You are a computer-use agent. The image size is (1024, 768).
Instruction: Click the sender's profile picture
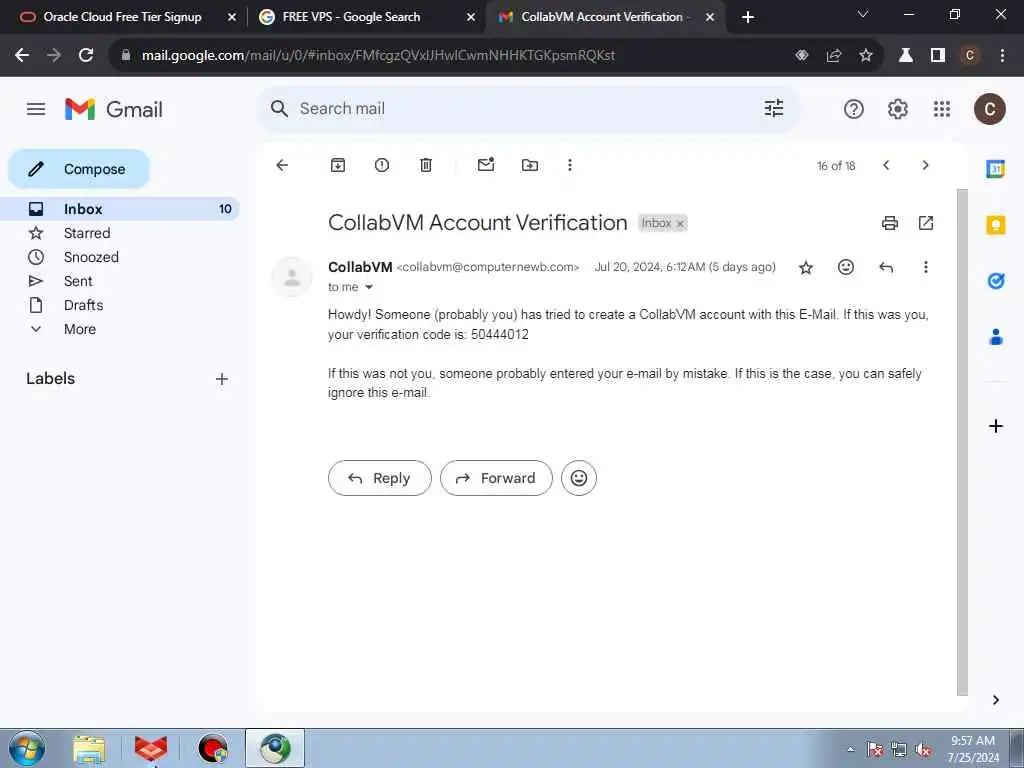pyautogui.click(x=292, y=277)
